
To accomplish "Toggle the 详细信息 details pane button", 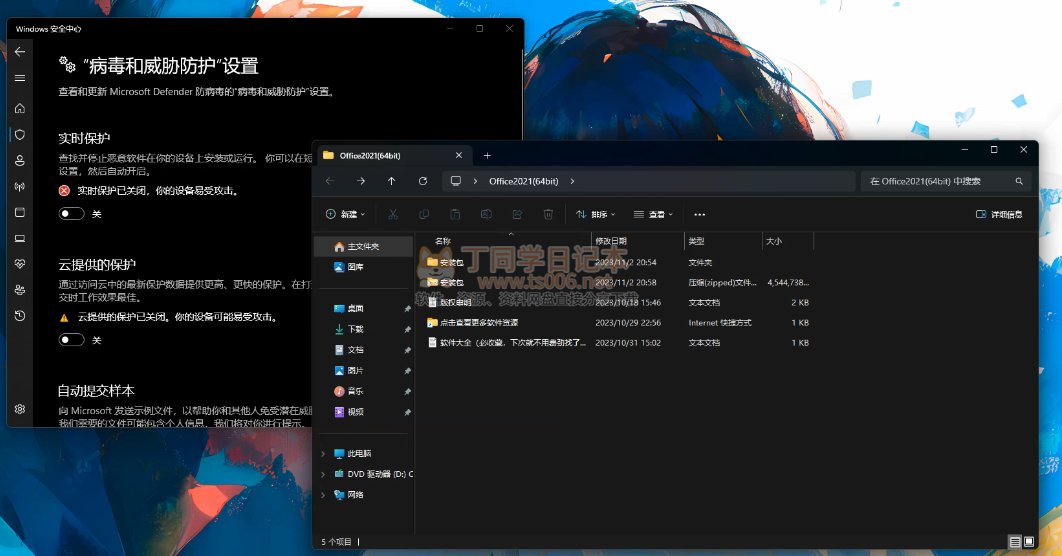I will 999,214.
